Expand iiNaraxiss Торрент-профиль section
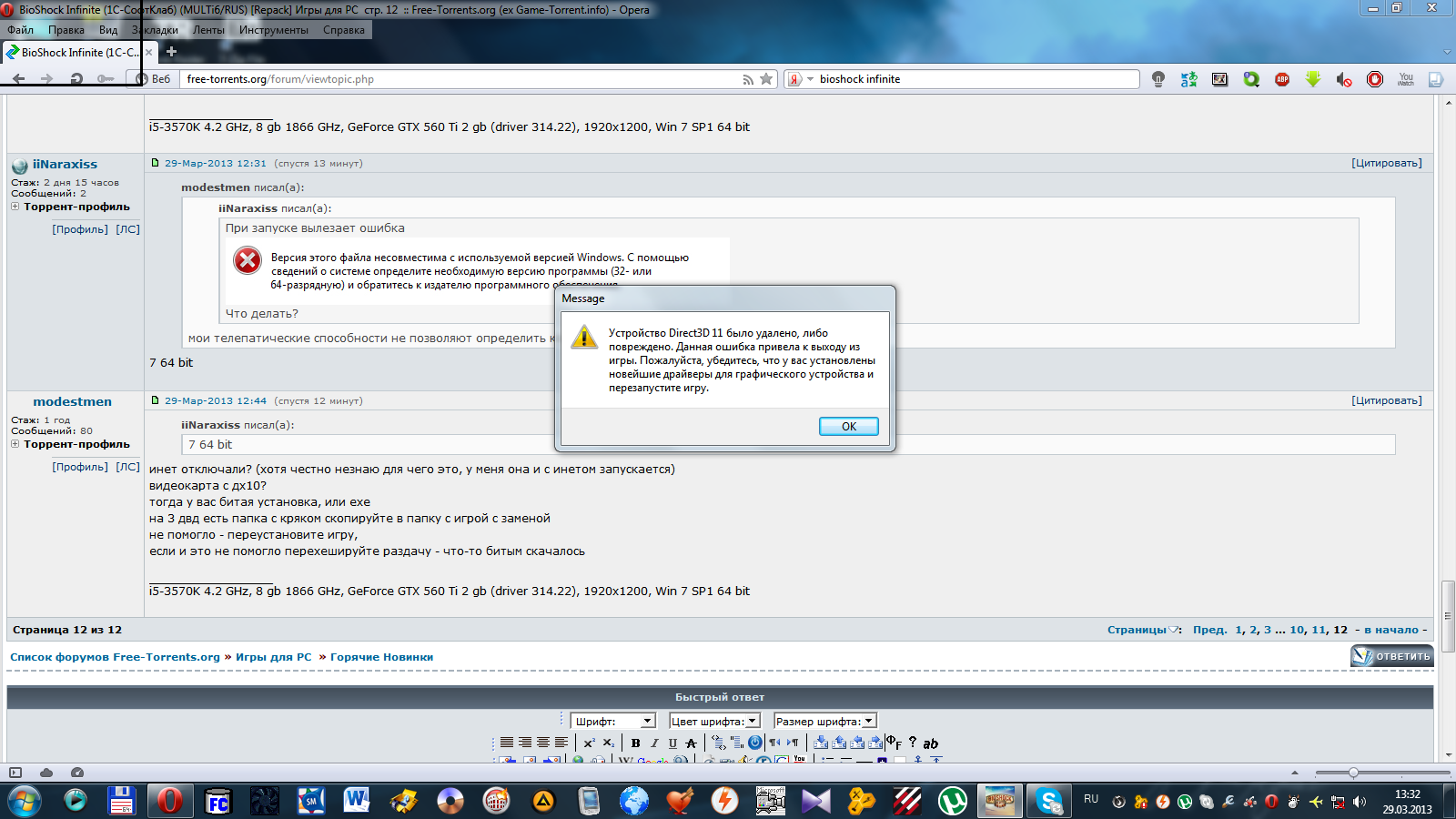Screen dimensions: 1456x819 15,207
